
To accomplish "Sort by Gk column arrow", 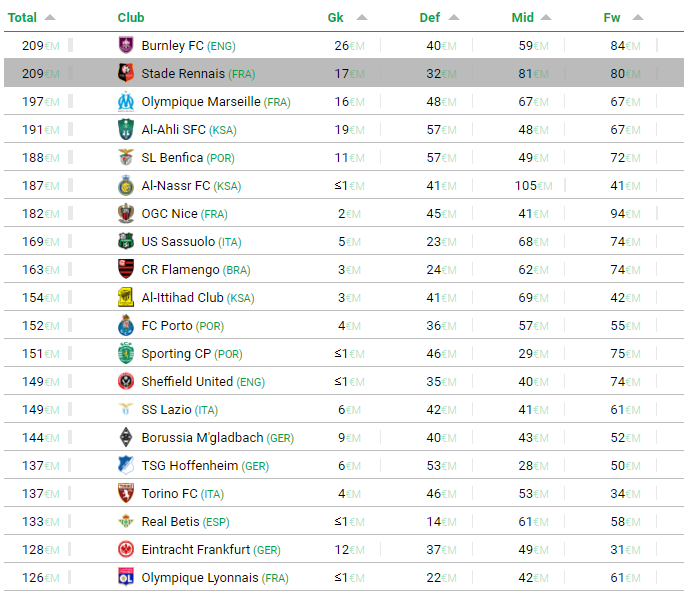I will click(x=362, y=17).
